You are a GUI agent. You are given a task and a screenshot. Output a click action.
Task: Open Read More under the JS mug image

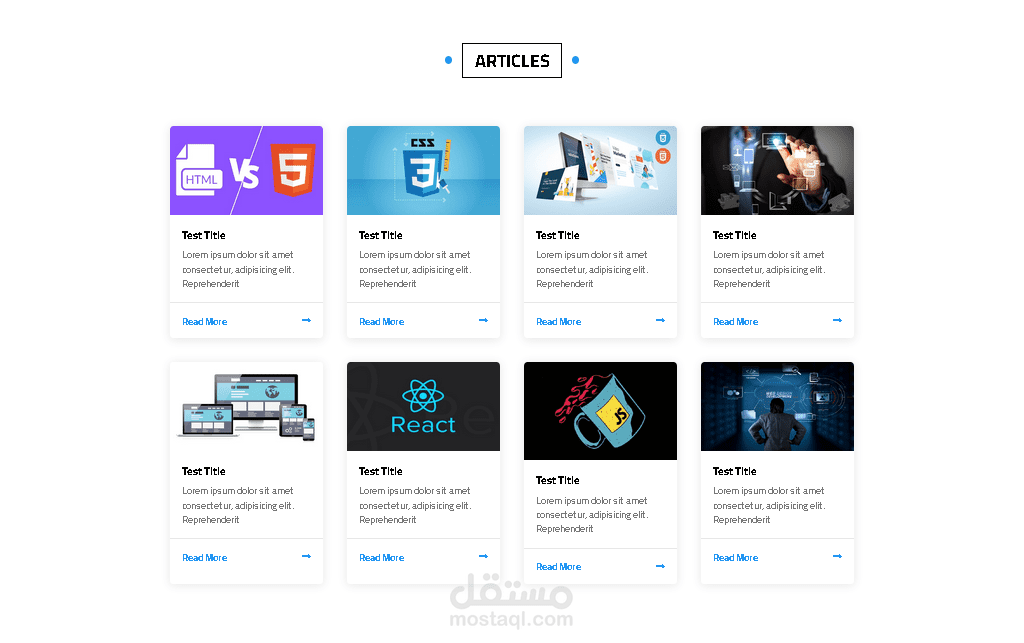[558, 567]
